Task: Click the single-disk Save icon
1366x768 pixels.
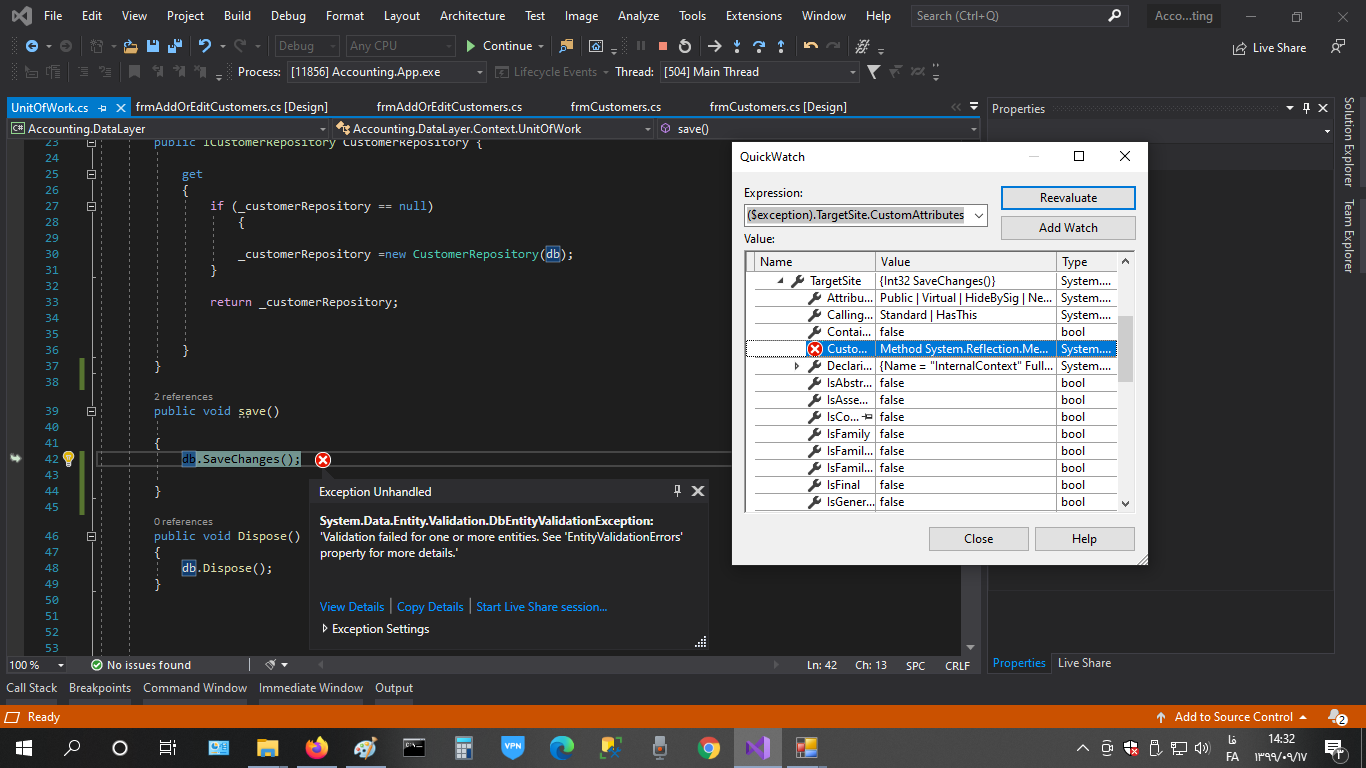Action: pos(152,46)
